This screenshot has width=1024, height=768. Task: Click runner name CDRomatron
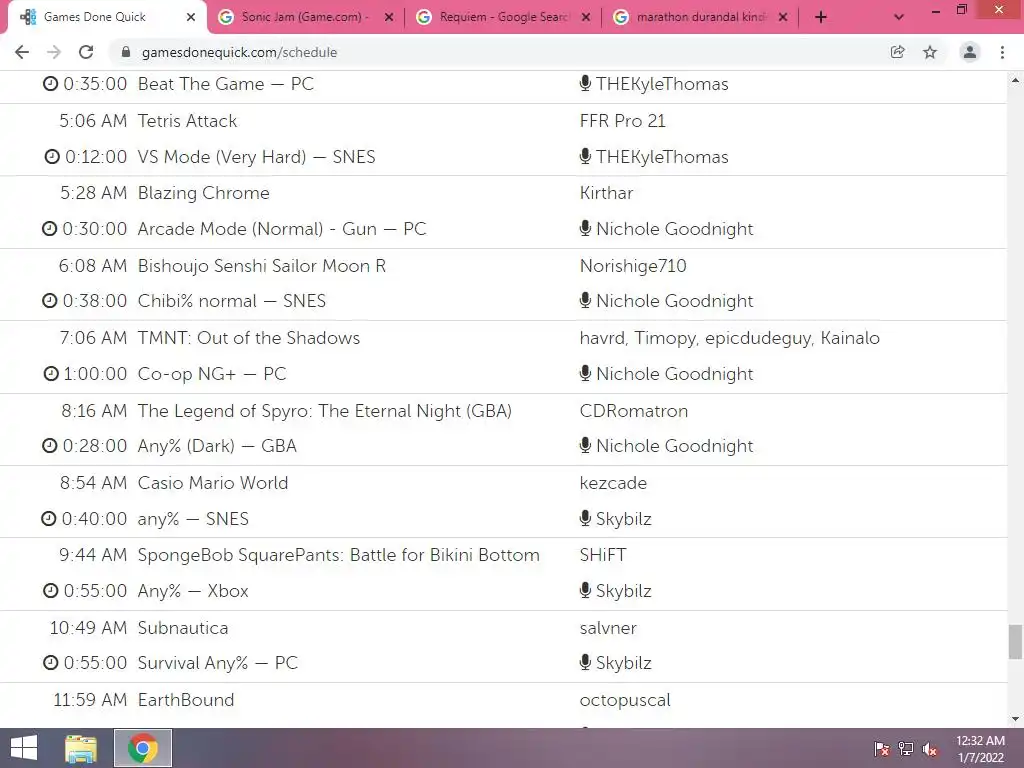(x=633, y=411)
